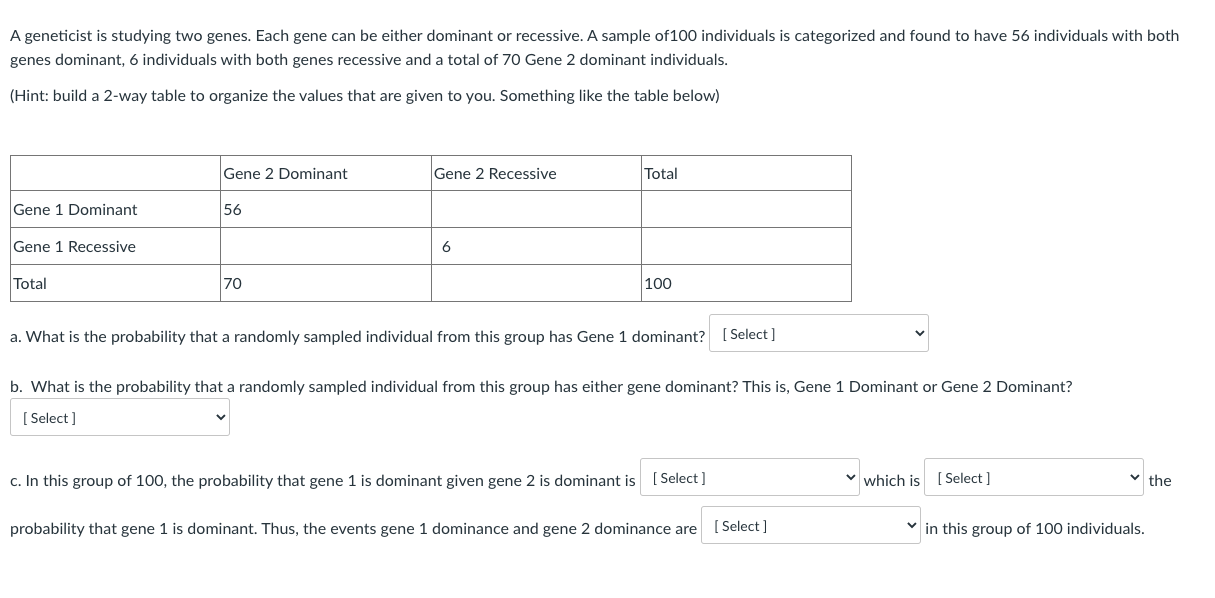
Task: Click the "Gene 1 Dominant" row label
Action: 116,209
